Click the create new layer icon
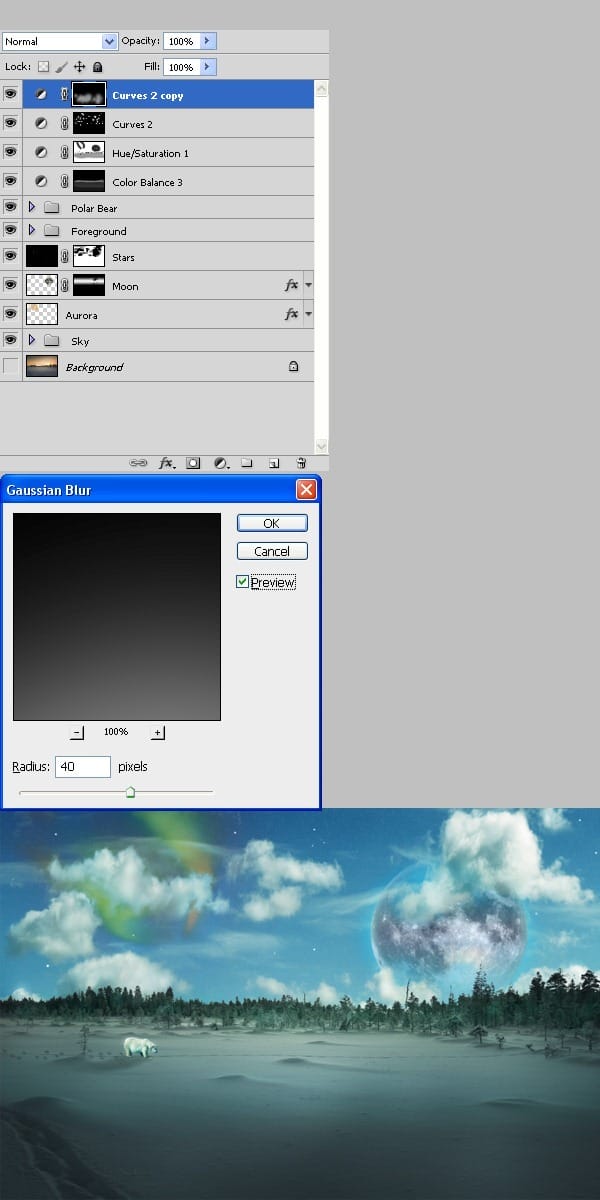600x1200 pixels. pos(273,463)
